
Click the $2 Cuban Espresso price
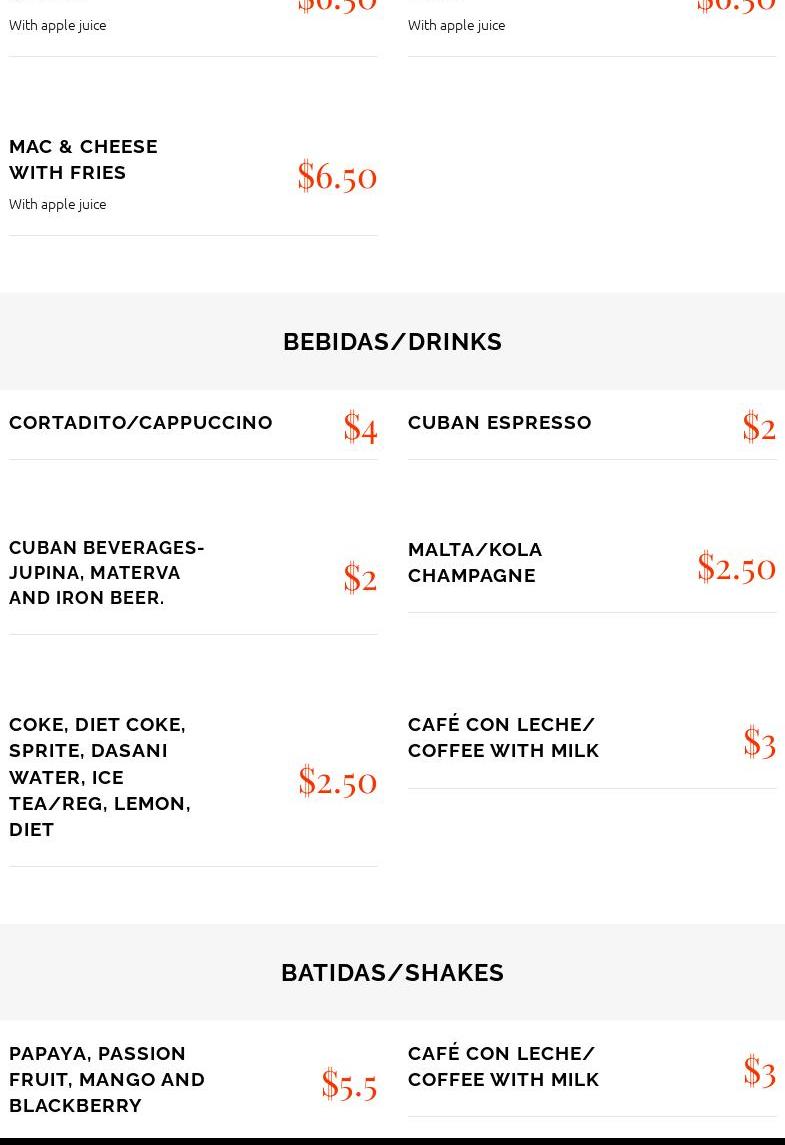(759, 427)
